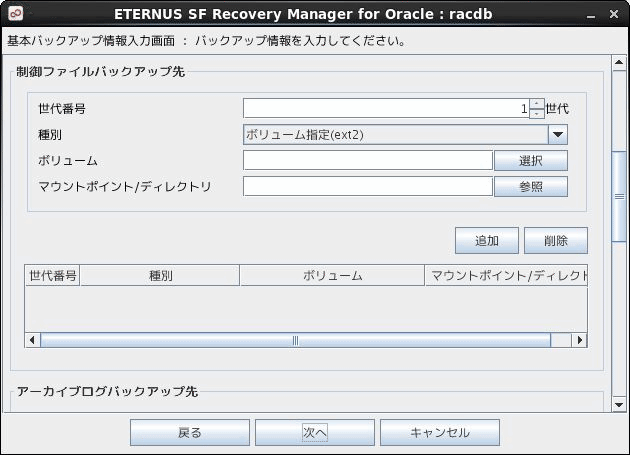Click the キャンセル cancel button
The width and height of the screenshot is (630, 455).
coord(440,432)
